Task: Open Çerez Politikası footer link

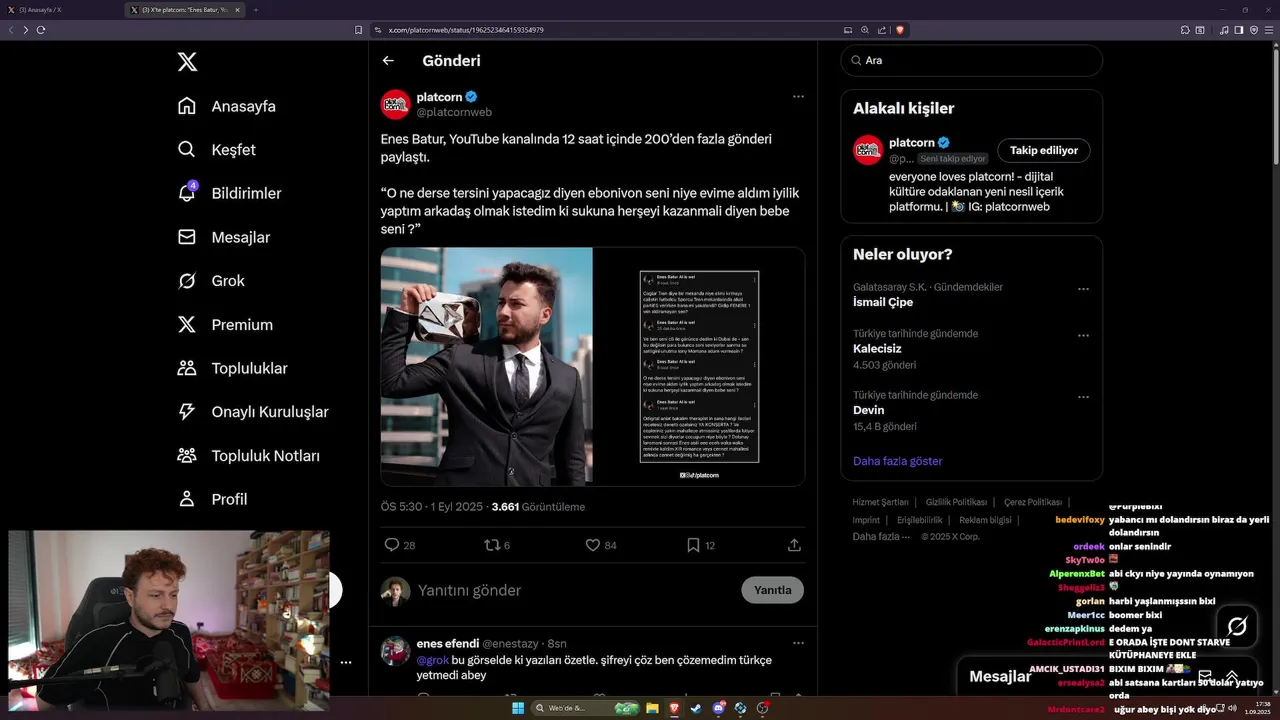Action: pyautogui.click(x=1033, y=502)
